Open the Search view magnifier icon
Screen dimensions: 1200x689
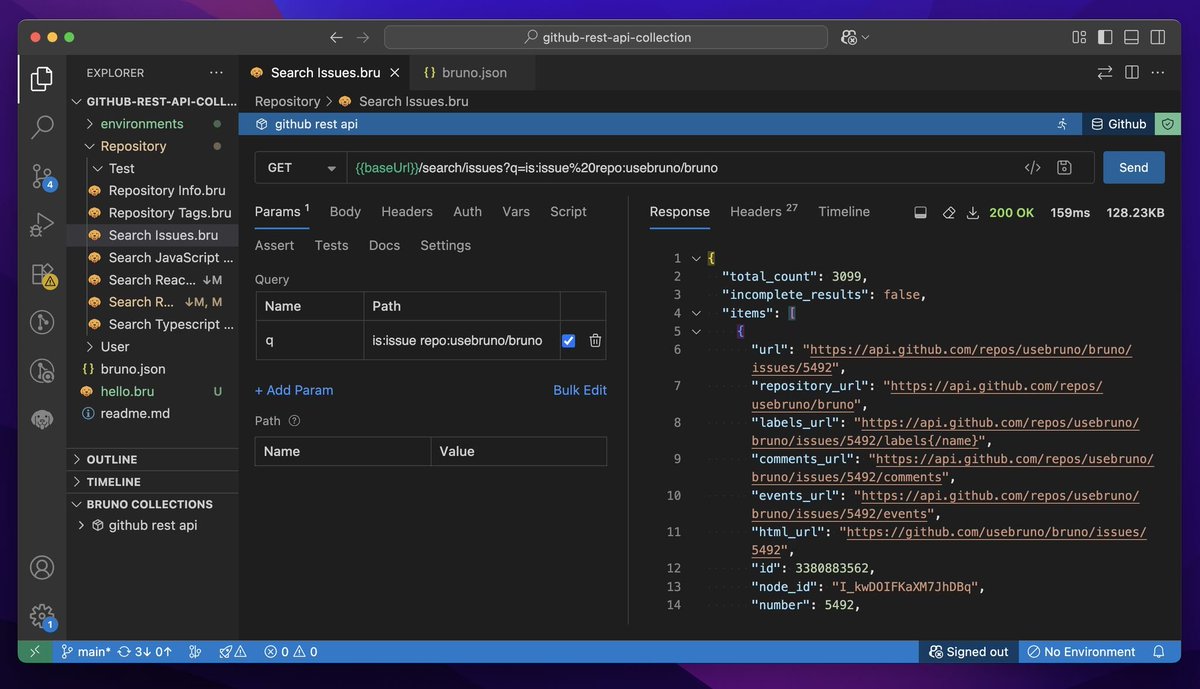click(x=42, y=127)
